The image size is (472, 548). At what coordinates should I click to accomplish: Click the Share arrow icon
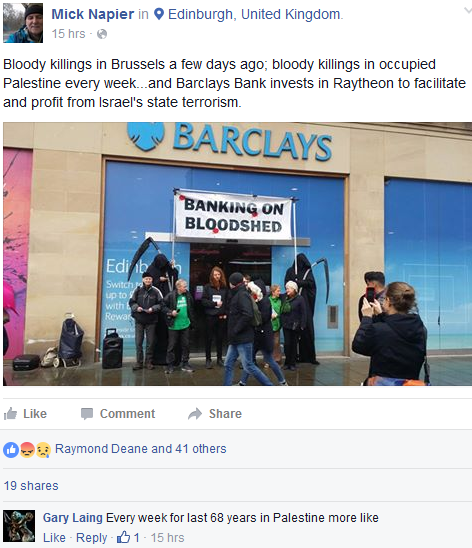click(x=195, y=414)
